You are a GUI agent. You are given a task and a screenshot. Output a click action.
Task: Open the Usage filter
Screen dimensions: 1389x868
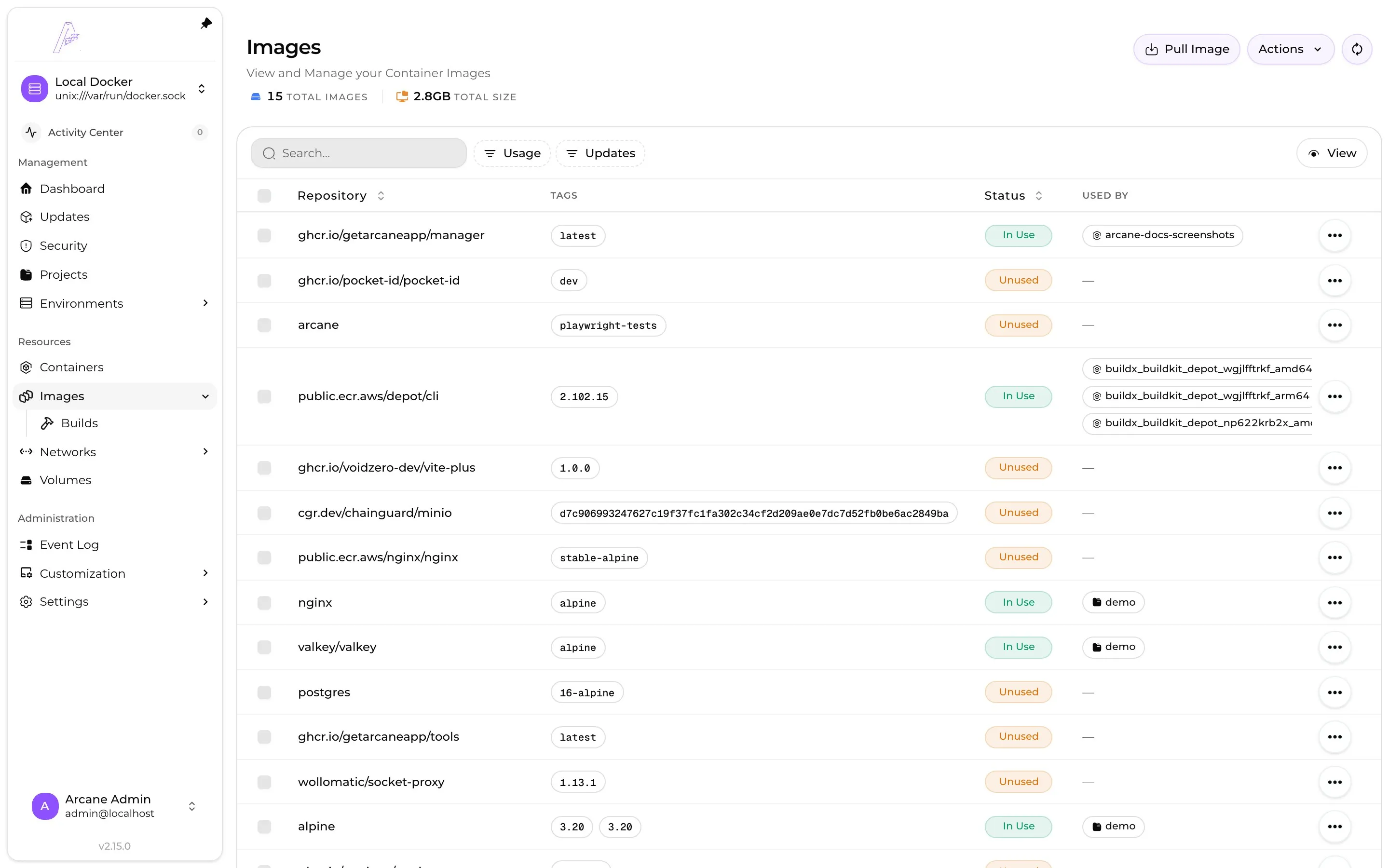(x=512, y=153)
